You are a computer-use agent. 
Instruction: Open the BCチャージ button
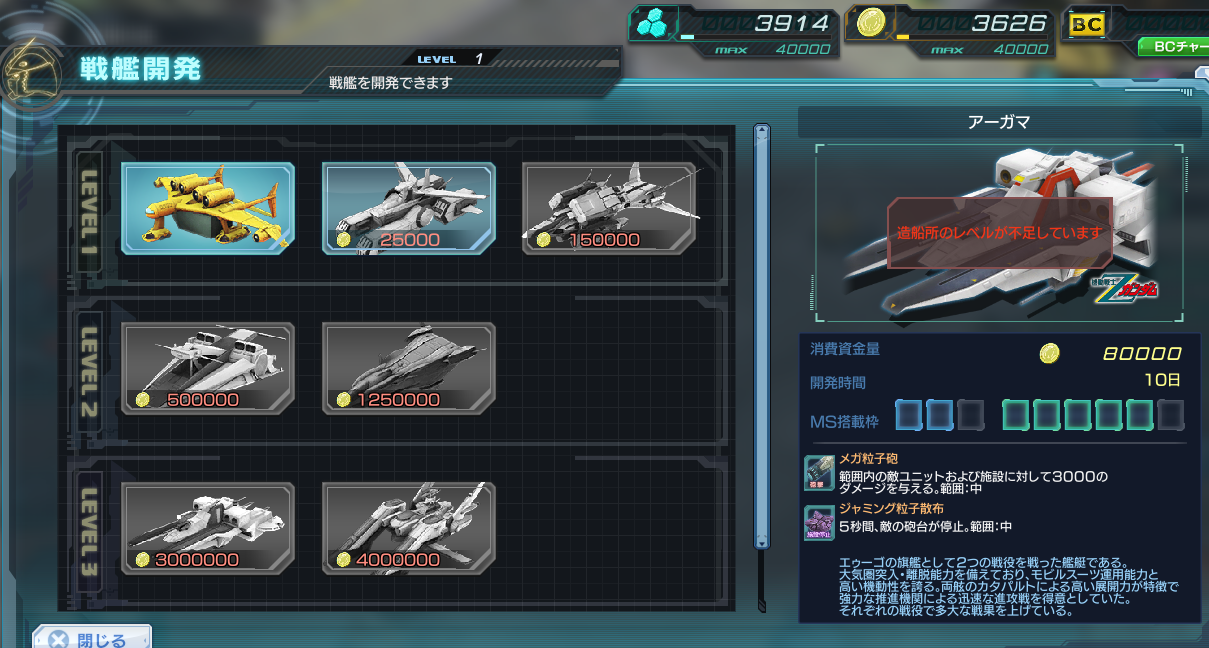pos(1173,47)
